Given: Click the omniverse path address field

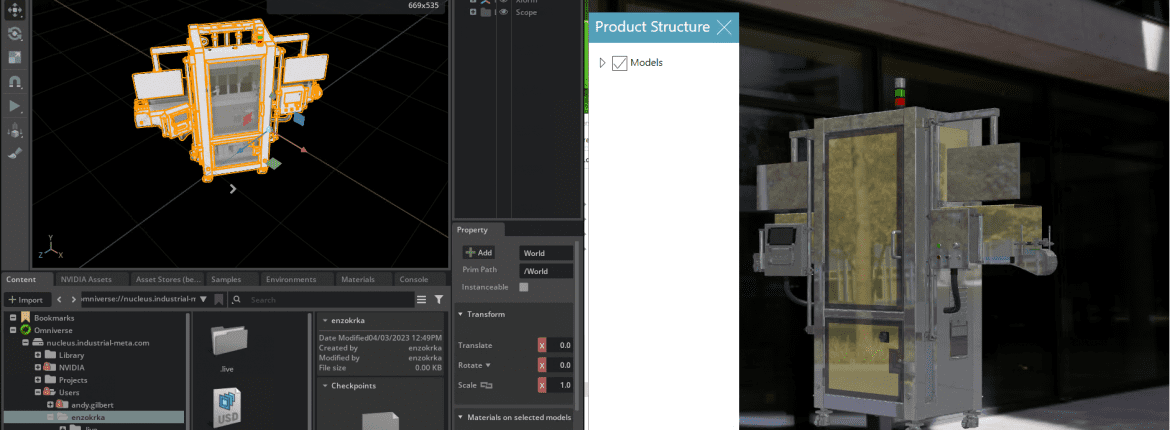Looking at the screenshot, I should pyautogui.click(x=140, y=299).
